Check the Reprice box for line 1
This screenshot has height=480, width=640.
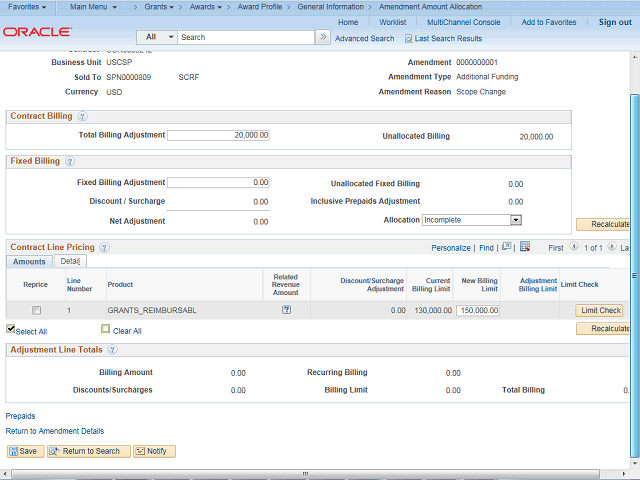click(37, 310)
